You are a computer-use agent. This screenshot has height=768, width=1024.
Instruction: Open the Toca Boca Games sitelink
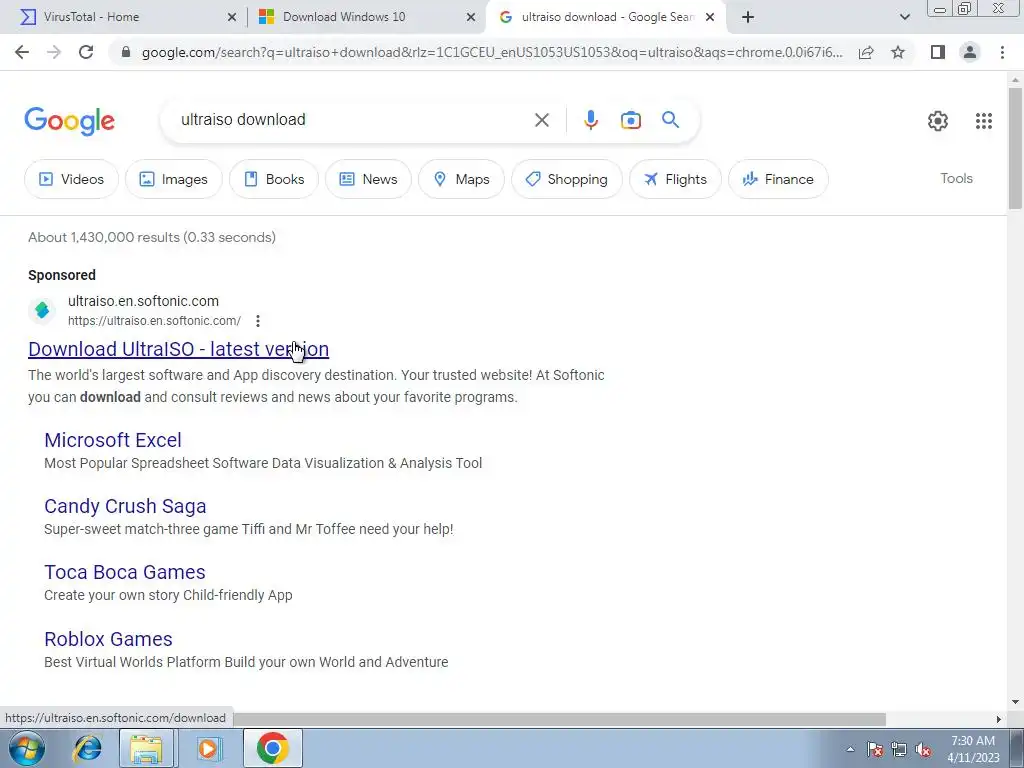(125, 572)
